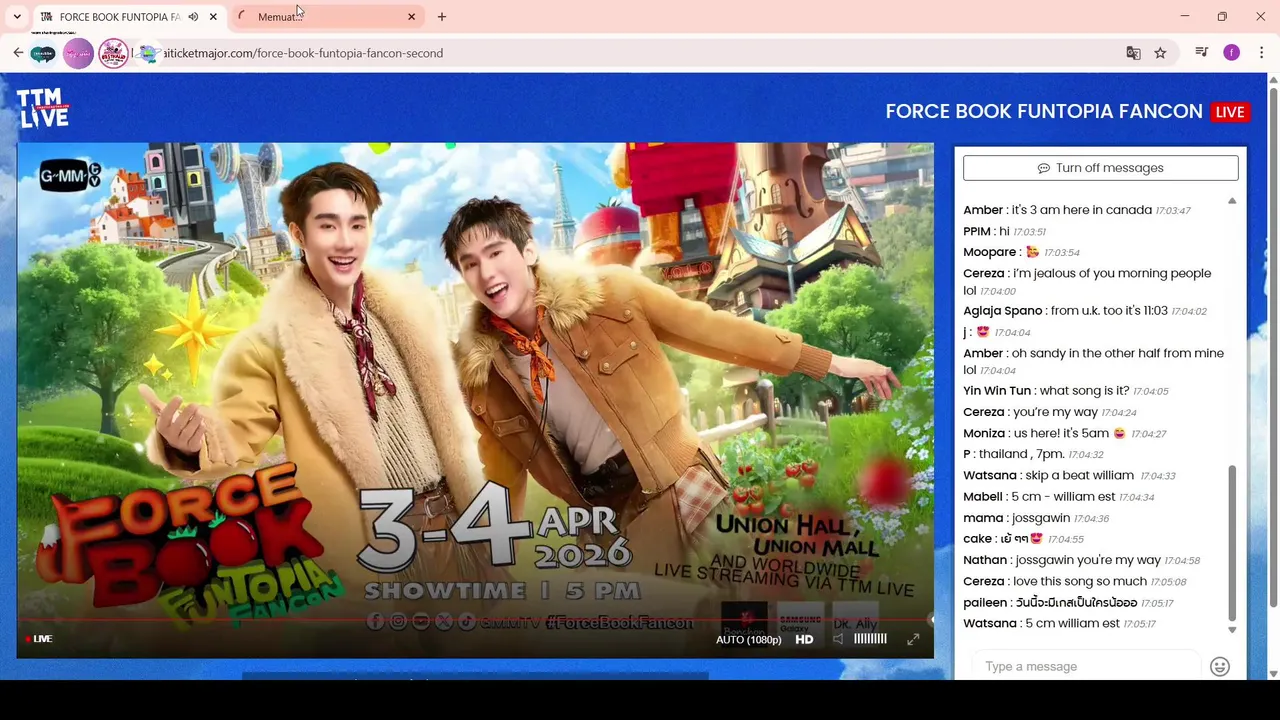Open the tab search dropdown arrow
1280x720 pixels.
(17, 17)
